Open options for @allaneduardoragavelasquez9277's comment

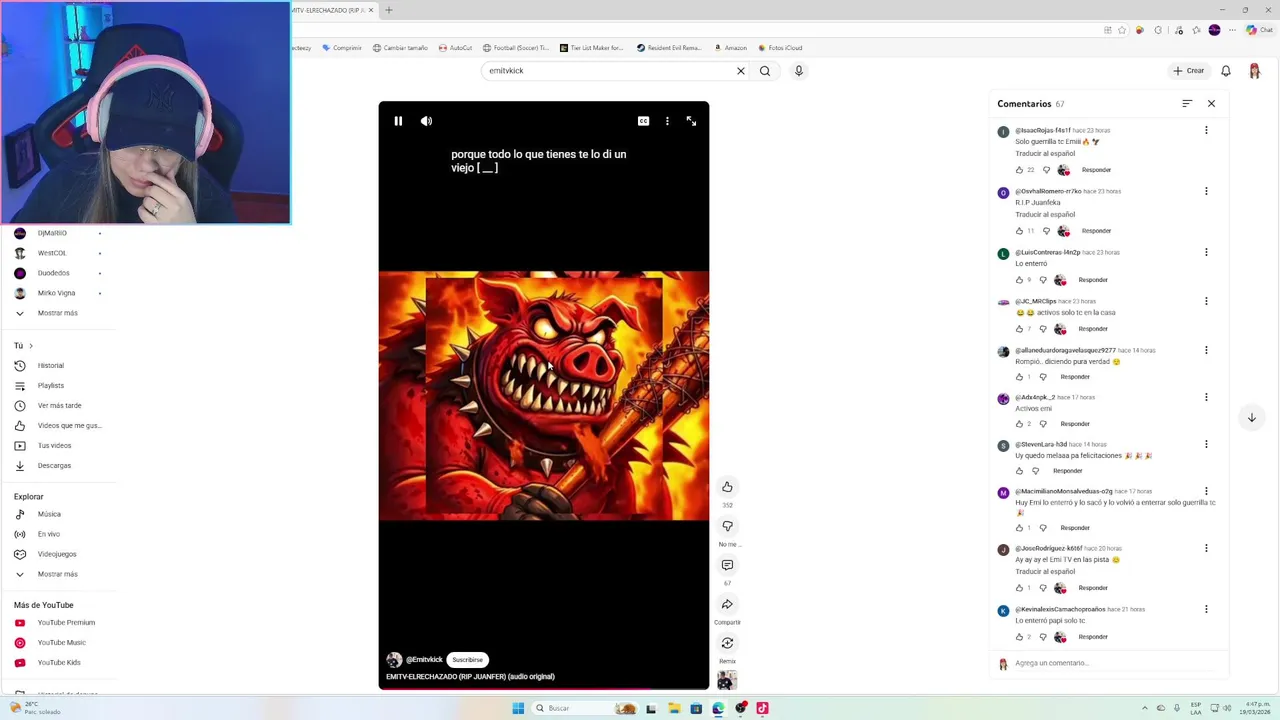click(x=1206, y=350)
